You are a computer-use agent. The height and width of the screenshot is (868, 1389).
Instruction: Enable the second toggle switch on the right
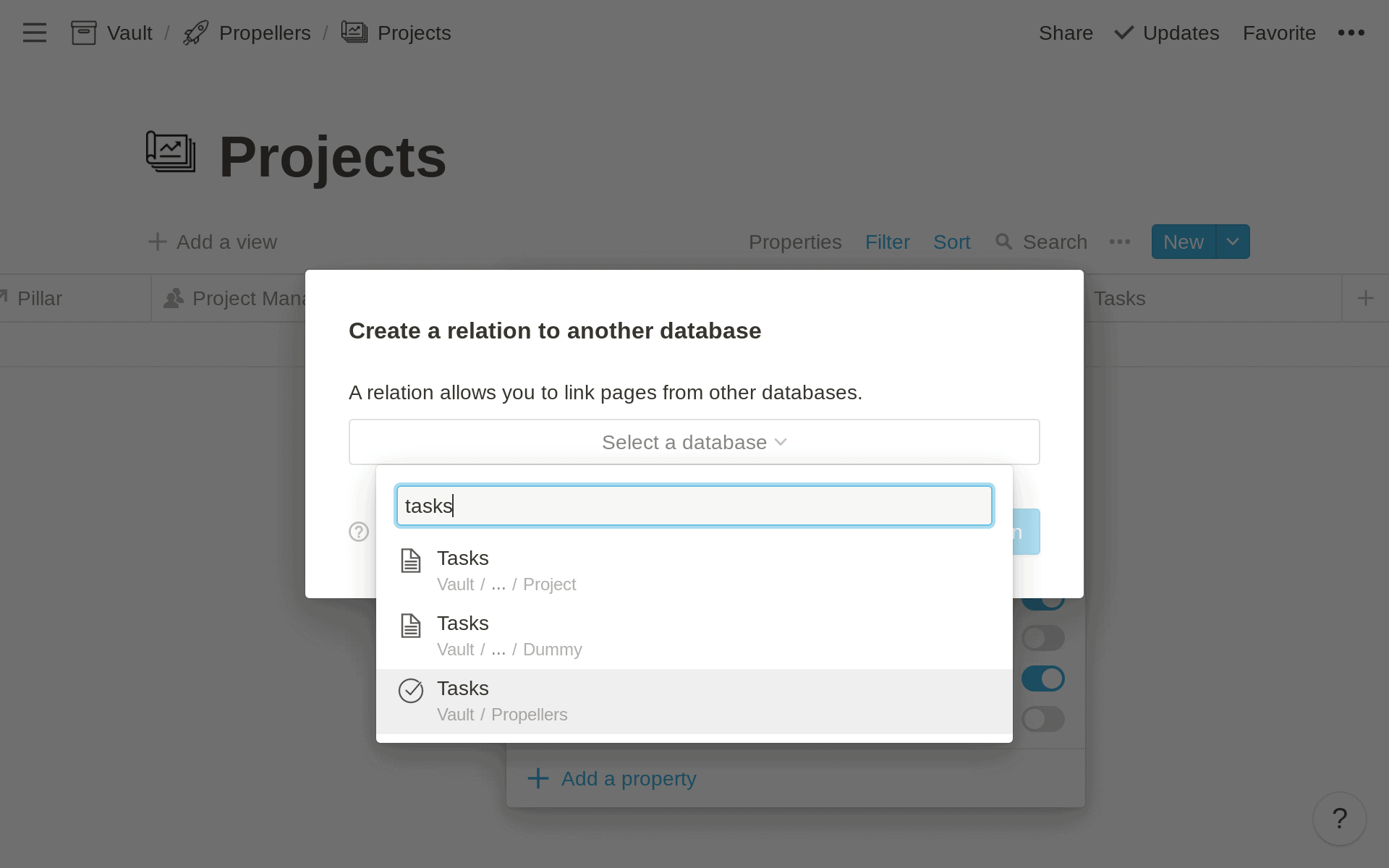point(1043,637)
